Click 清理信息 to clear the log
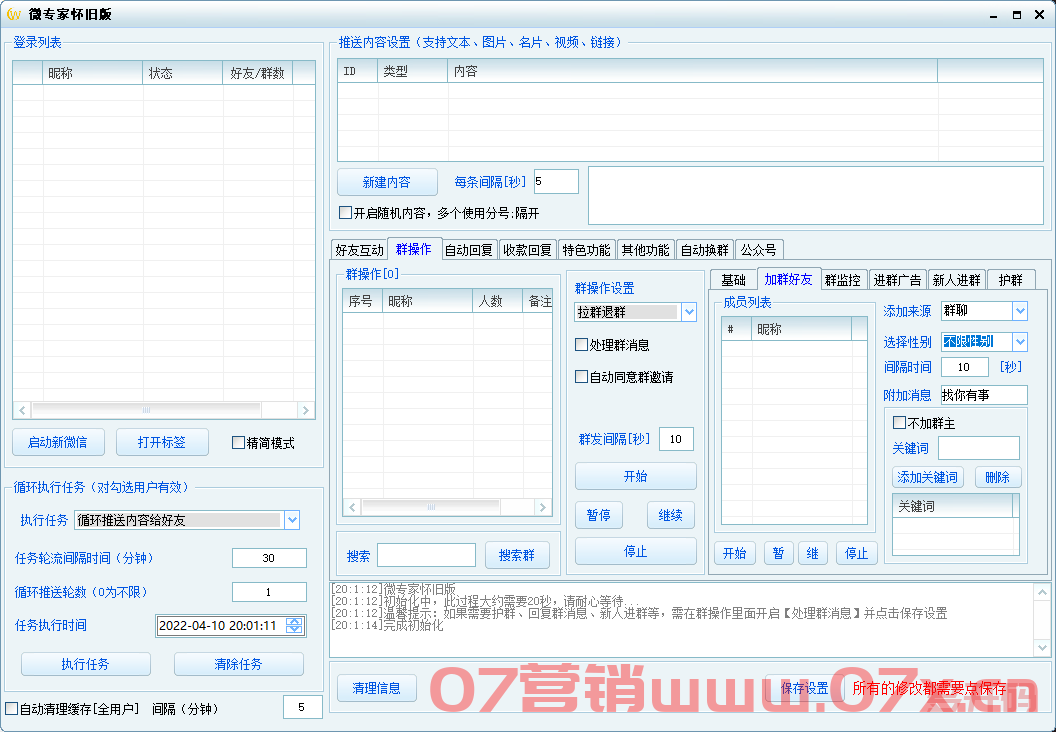 376,688
